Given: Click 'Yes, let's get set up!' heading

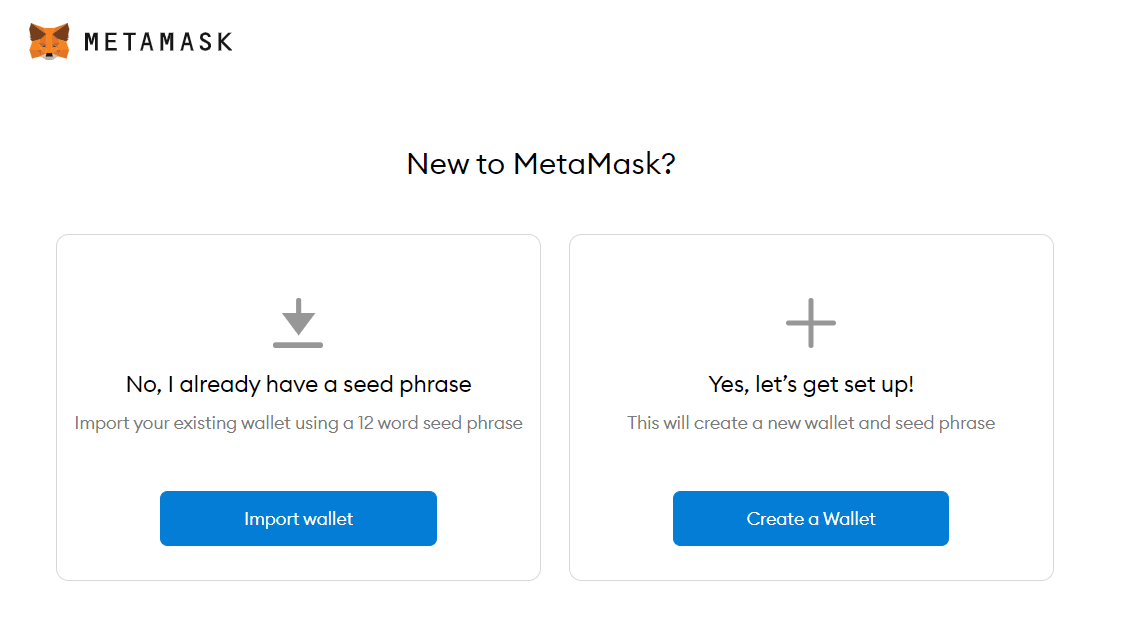Looking at the screenshot, I should click(810, 384).
